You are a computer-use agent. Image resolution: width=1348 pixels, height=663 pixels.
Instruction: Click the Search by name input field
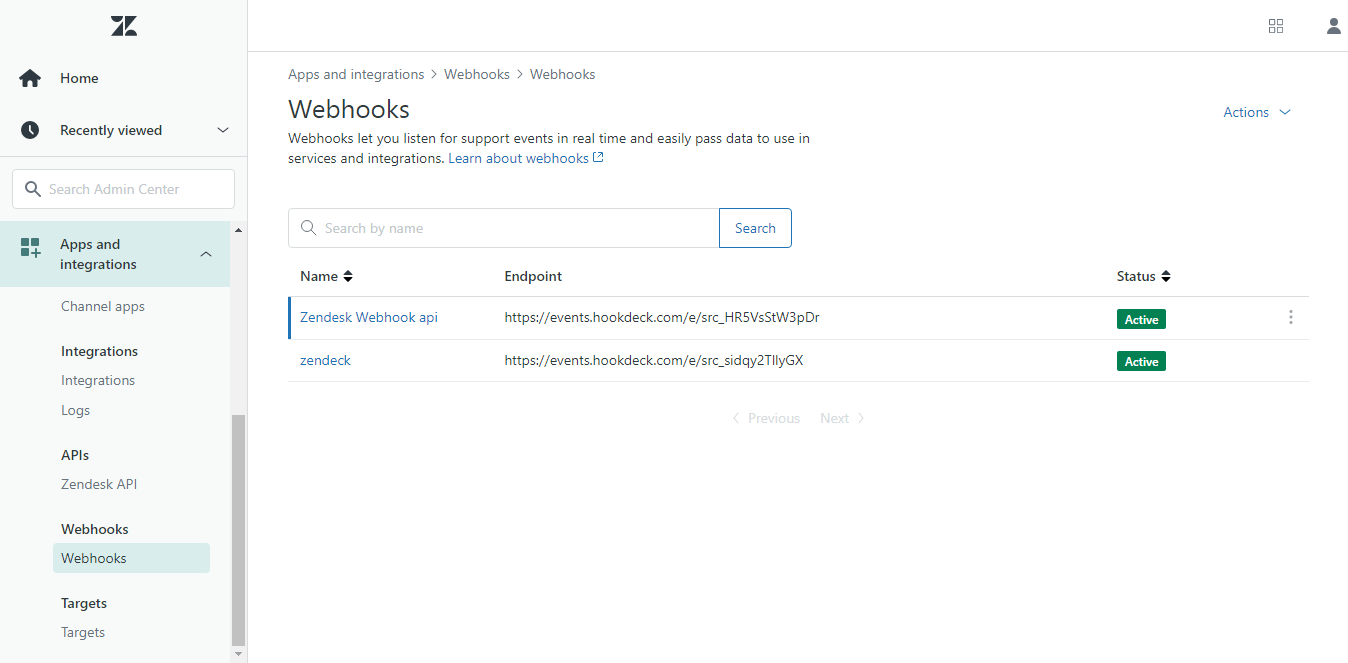(500, 228)
